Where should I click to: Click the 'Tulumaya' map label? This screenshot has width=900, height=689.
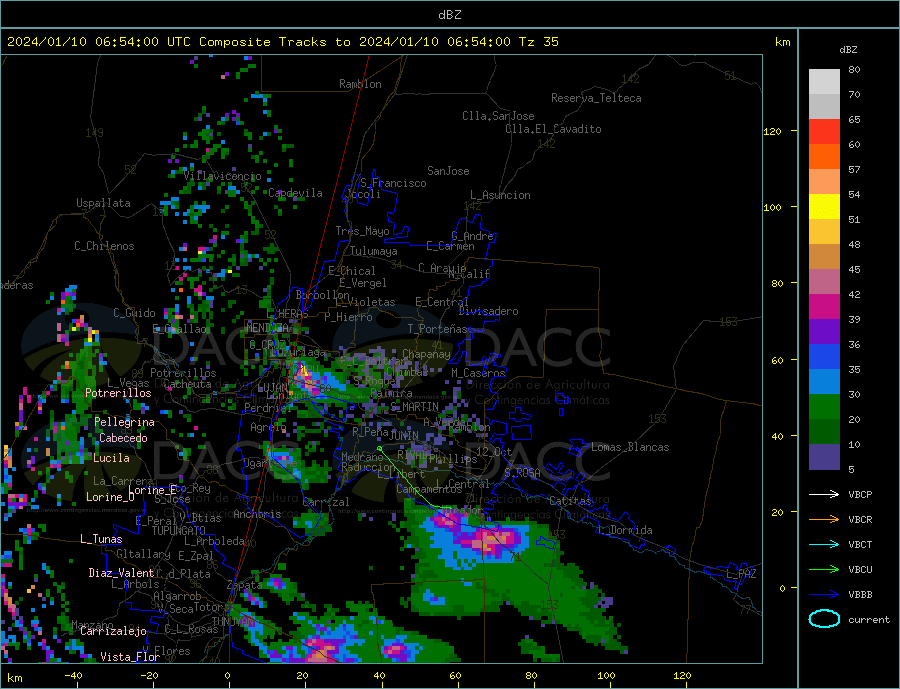tap(374, 251)
